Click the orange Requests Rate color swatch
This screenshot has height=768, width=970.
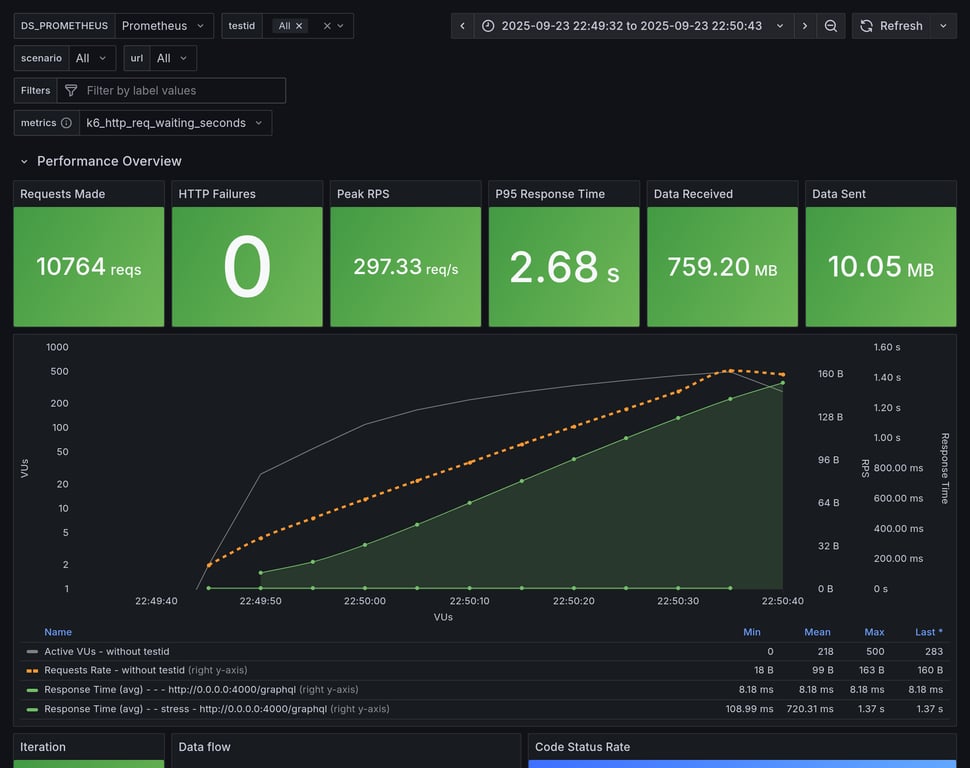pos(32,670)
